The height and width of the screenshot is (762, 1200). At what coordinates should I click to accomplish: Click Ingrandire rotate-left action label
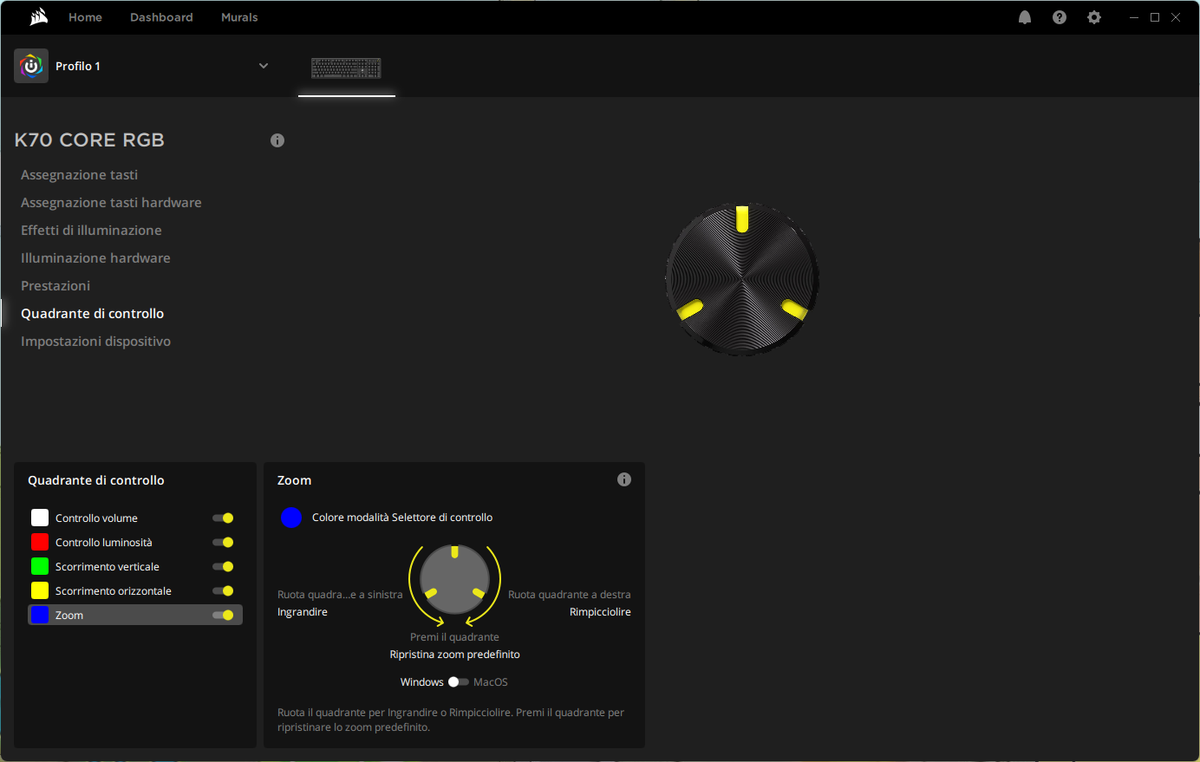tap(302, 612)
